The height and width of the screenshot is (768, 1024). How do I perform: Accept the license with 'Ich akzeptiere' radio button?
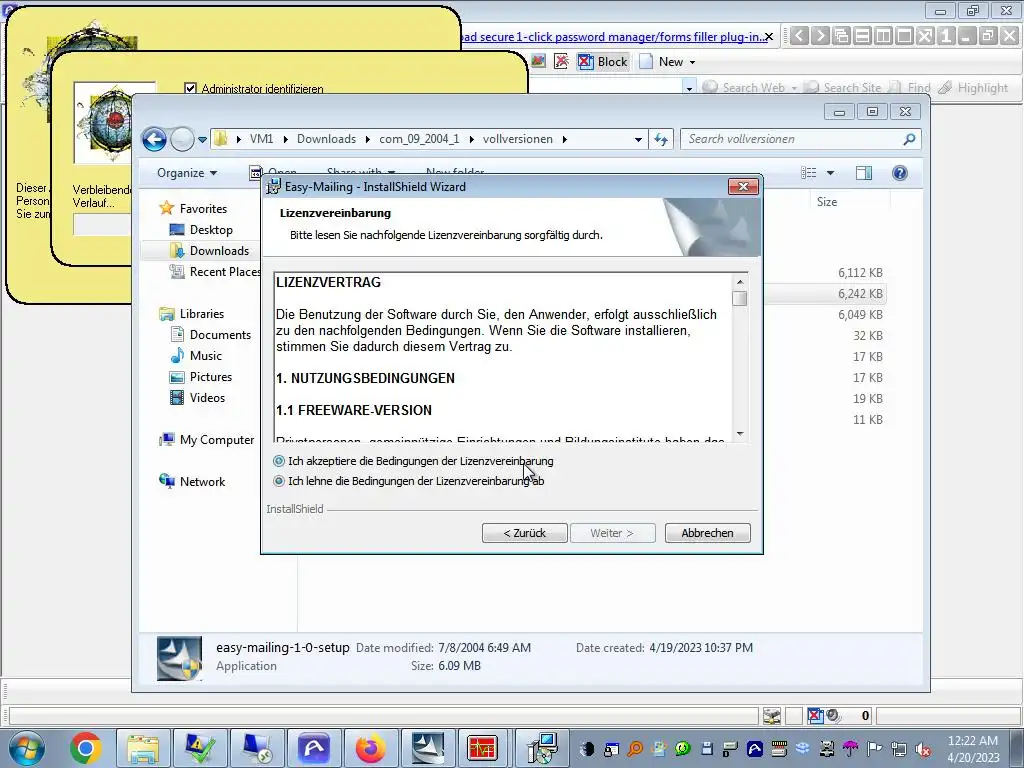[x=279, y=461]
